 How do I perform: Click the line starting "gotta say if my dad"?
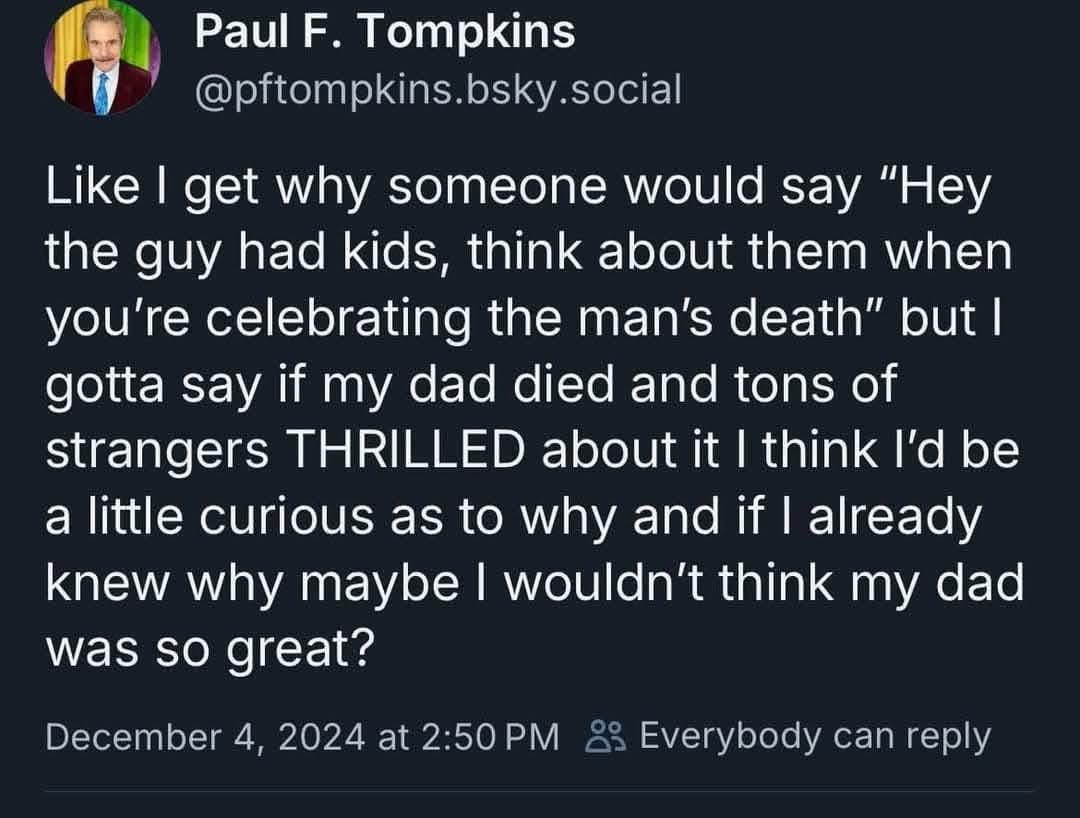470,385
